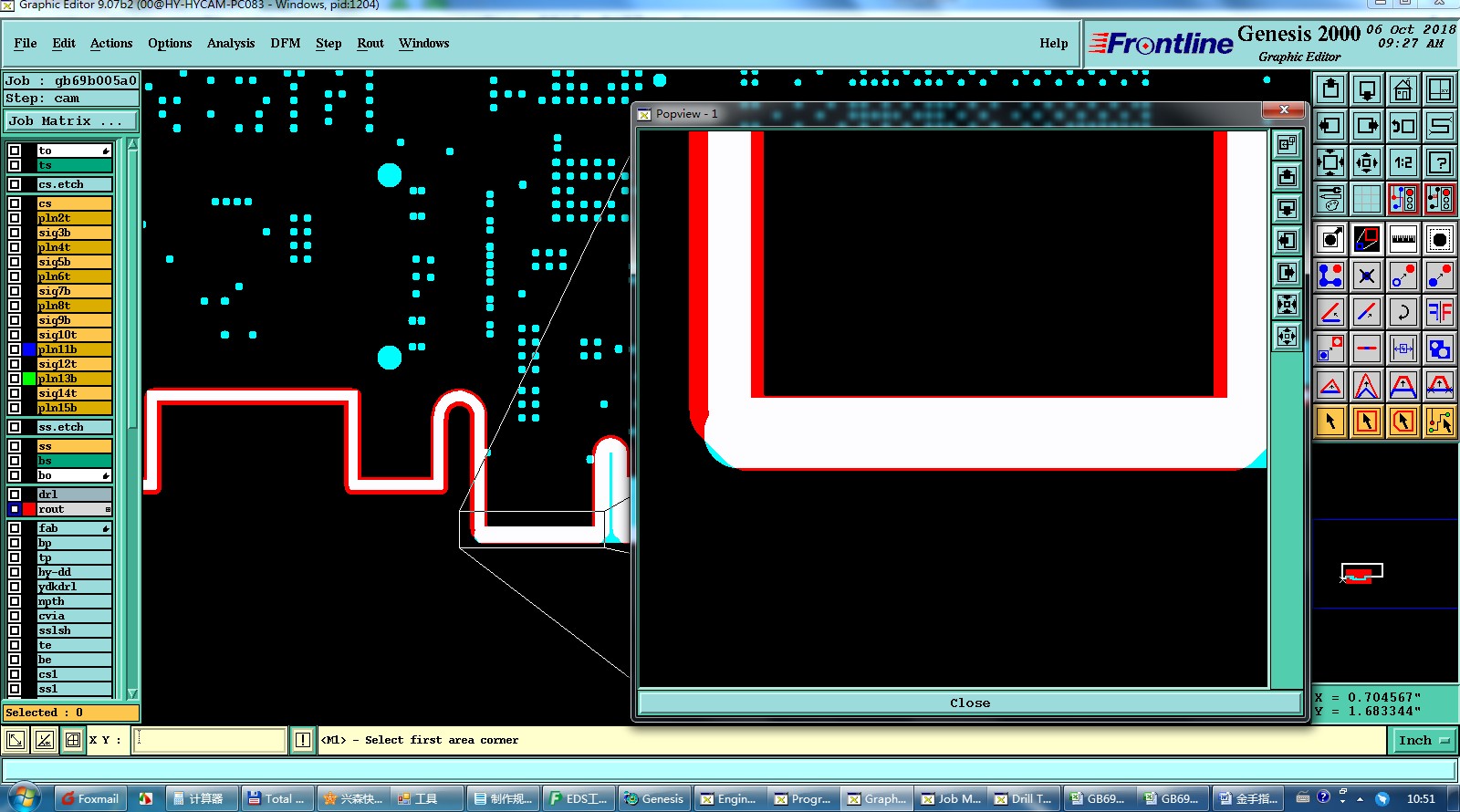Open the Rout menu
Viewport: 1460px width, 812px height.
(x=370, y=43)
